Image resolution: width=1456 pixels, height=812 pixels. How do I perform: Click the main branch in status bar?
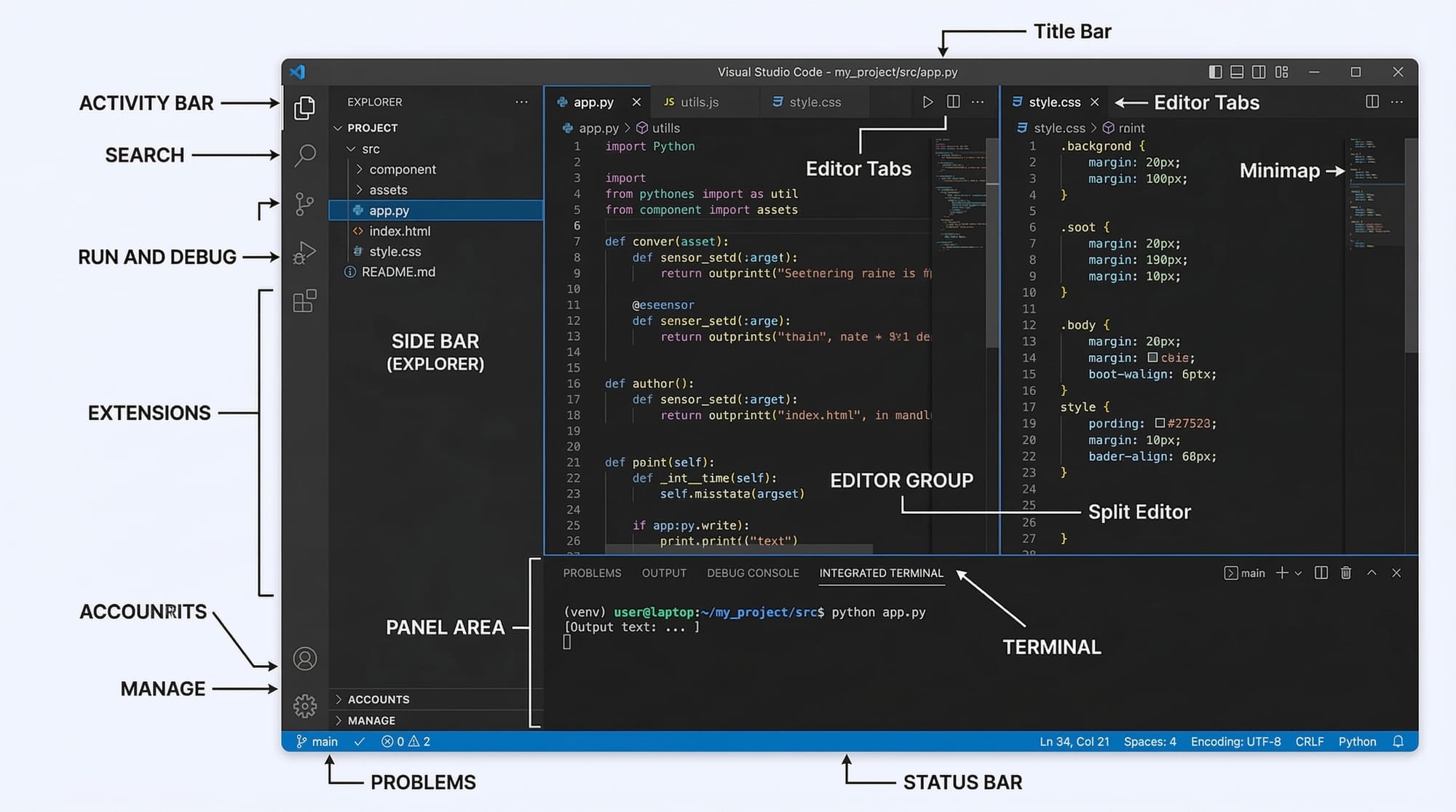(317, 741)
